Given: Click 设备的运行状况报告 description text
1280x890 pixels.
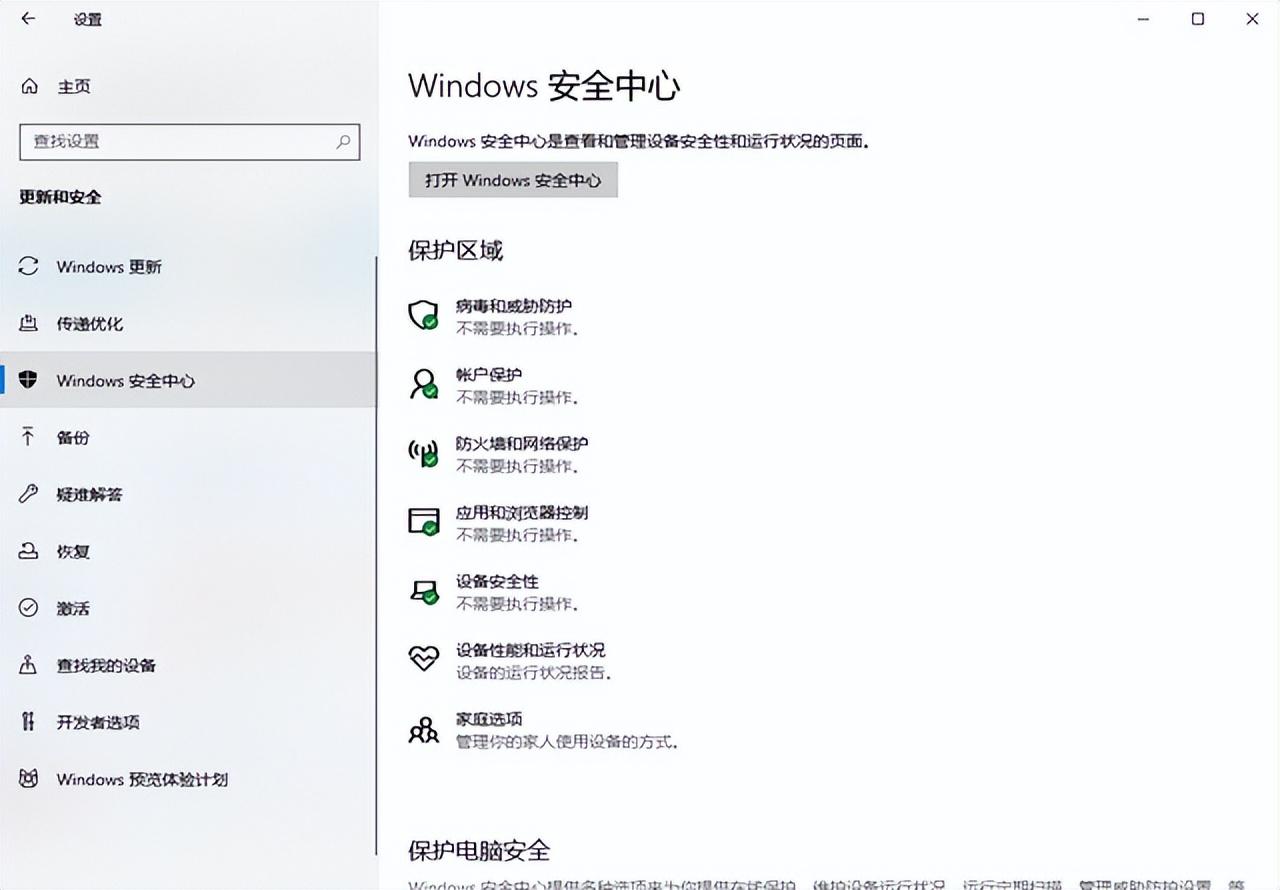Looking at the screenshot, I should 533,674.
